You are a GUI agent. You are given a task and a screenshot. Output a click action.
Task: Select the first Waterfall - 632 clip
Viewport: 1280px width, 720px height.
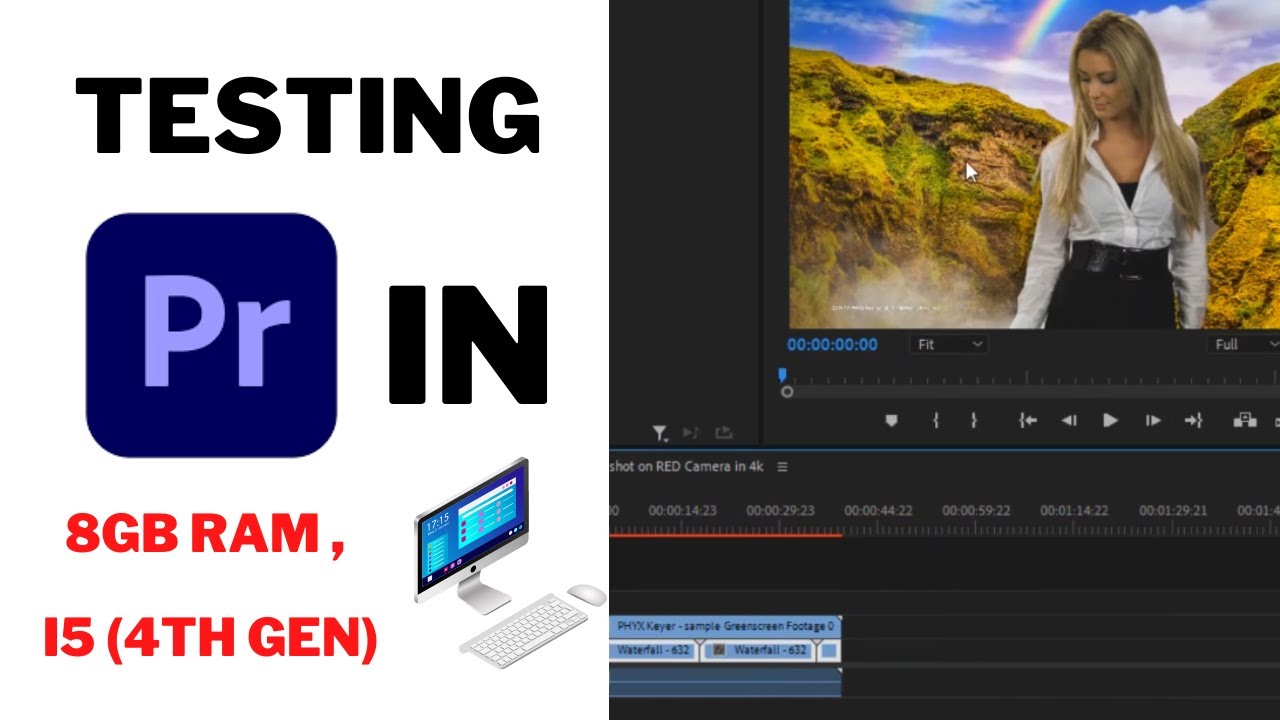click(x=654, y=650)
